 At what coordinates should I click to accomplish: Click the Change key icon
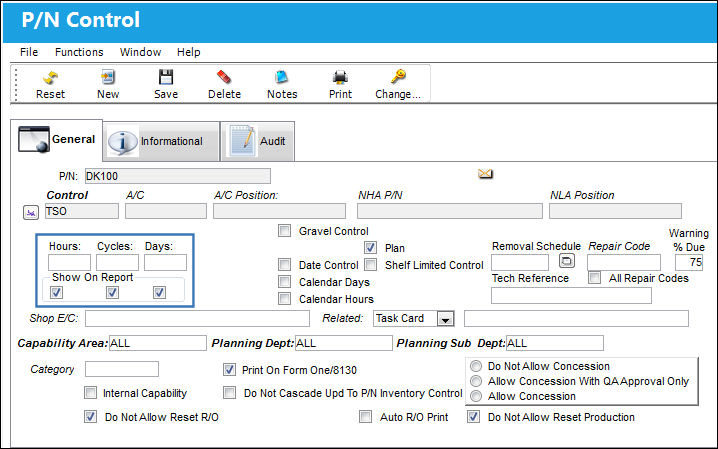click(x=398, y=76)
